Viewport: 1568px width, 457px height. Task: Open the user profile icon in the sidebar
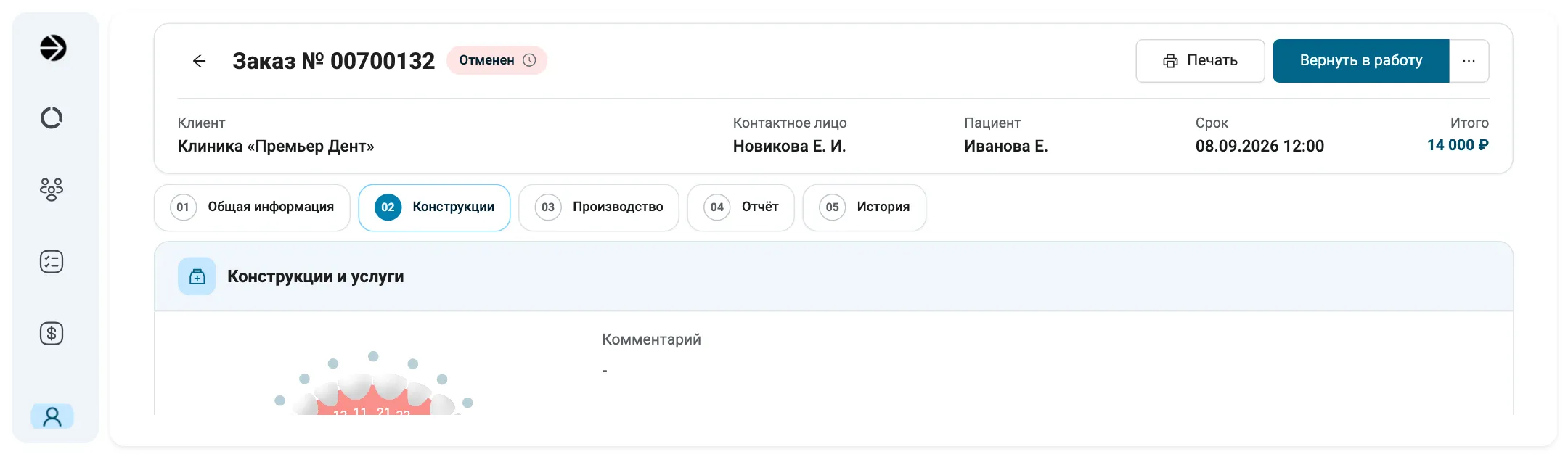pos(52,416)
